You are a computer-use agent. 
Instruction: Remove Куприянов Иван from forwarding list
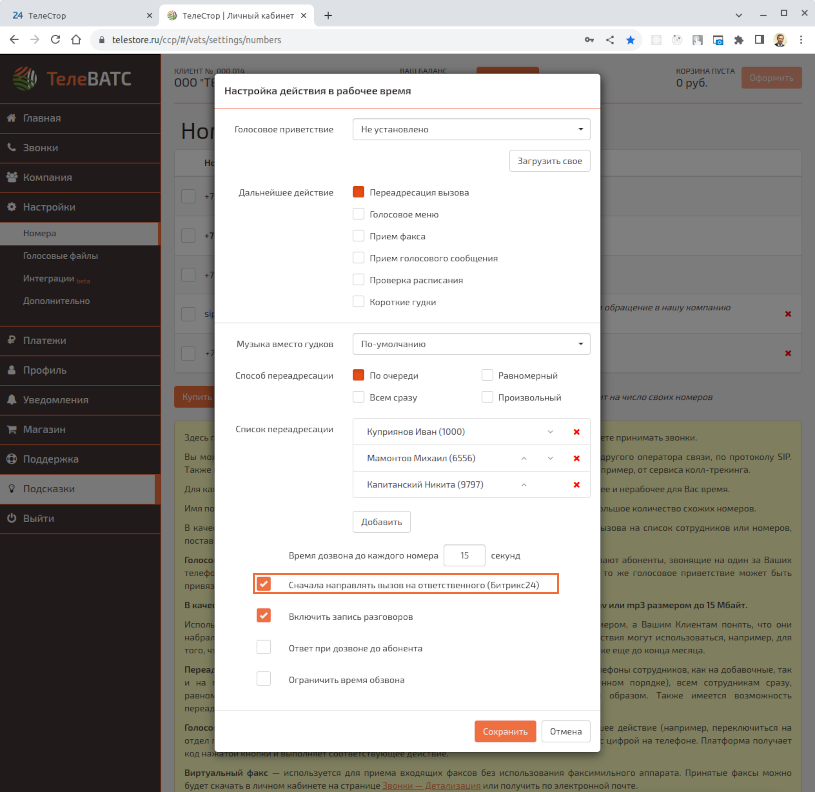pyautogui.click(x=576, y=432)
